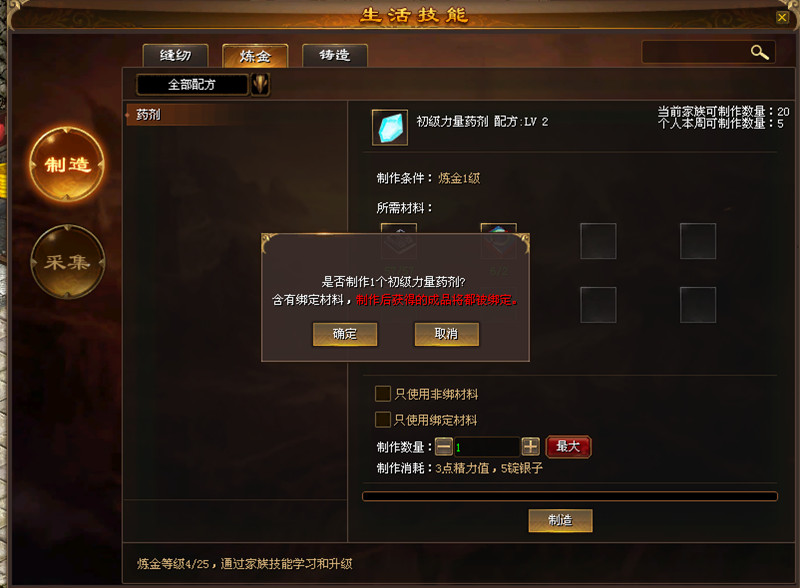This screenshot has width=800, height=588.
Task: Confirm crafting with 确定 button
Action: [345, 334]
